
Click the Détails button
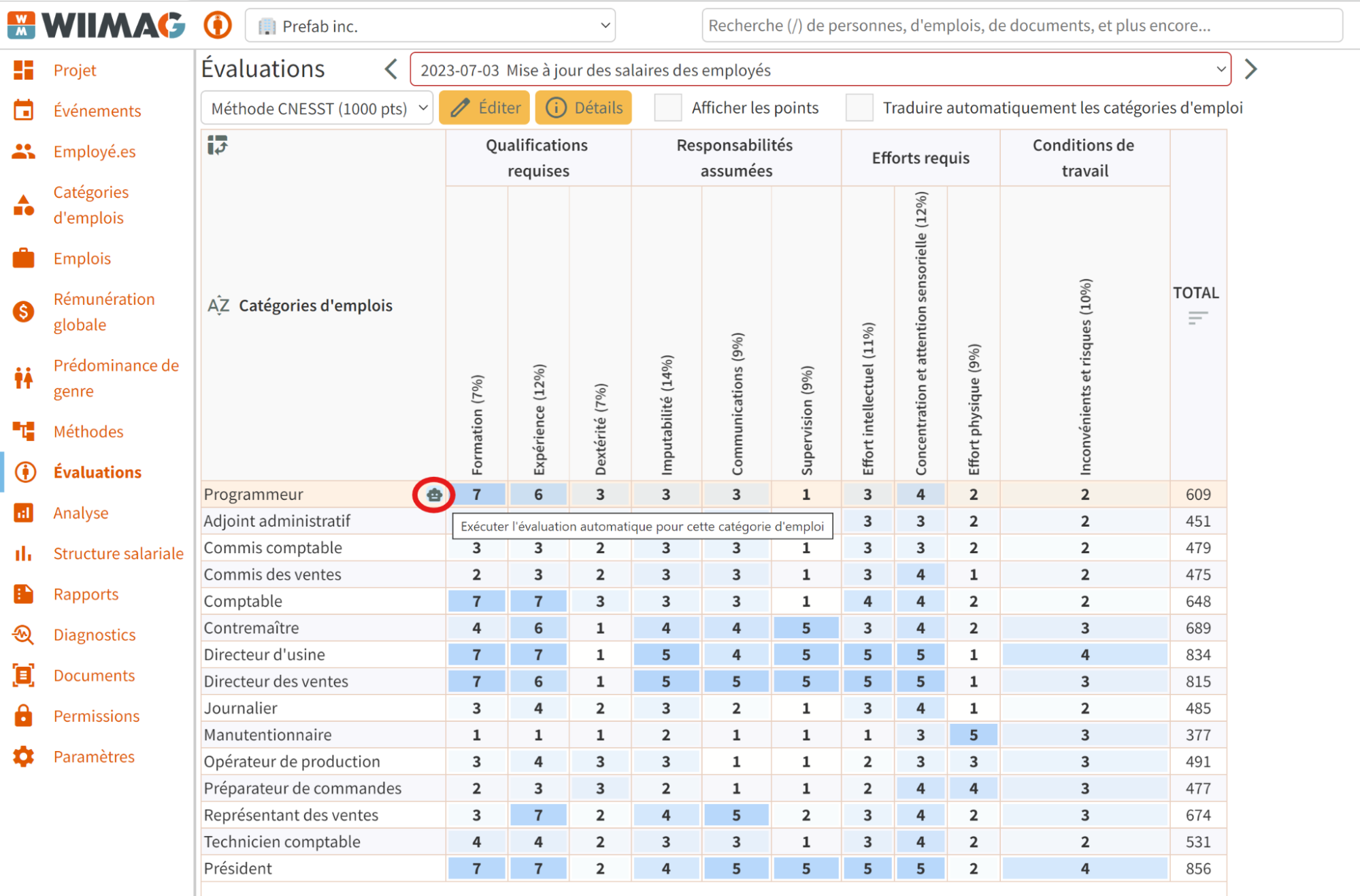click(x=584, y=107)
